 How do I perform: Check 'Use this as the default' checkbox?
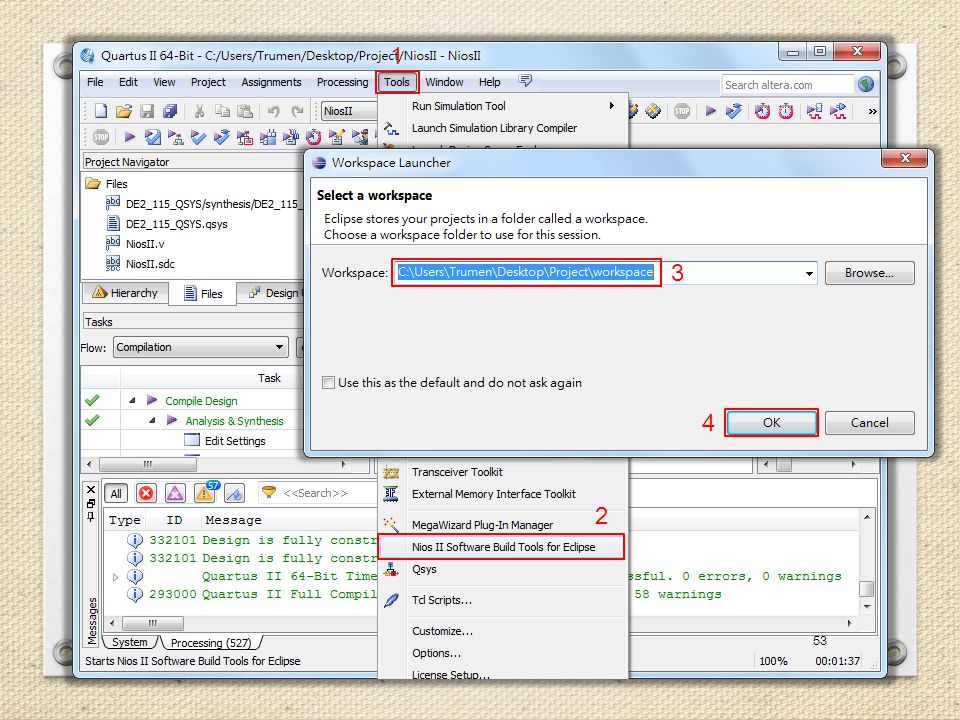pos(328,383)
